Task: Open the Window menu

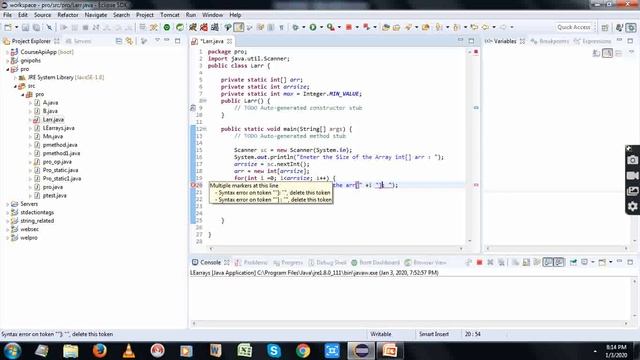Action: [213, 15]
